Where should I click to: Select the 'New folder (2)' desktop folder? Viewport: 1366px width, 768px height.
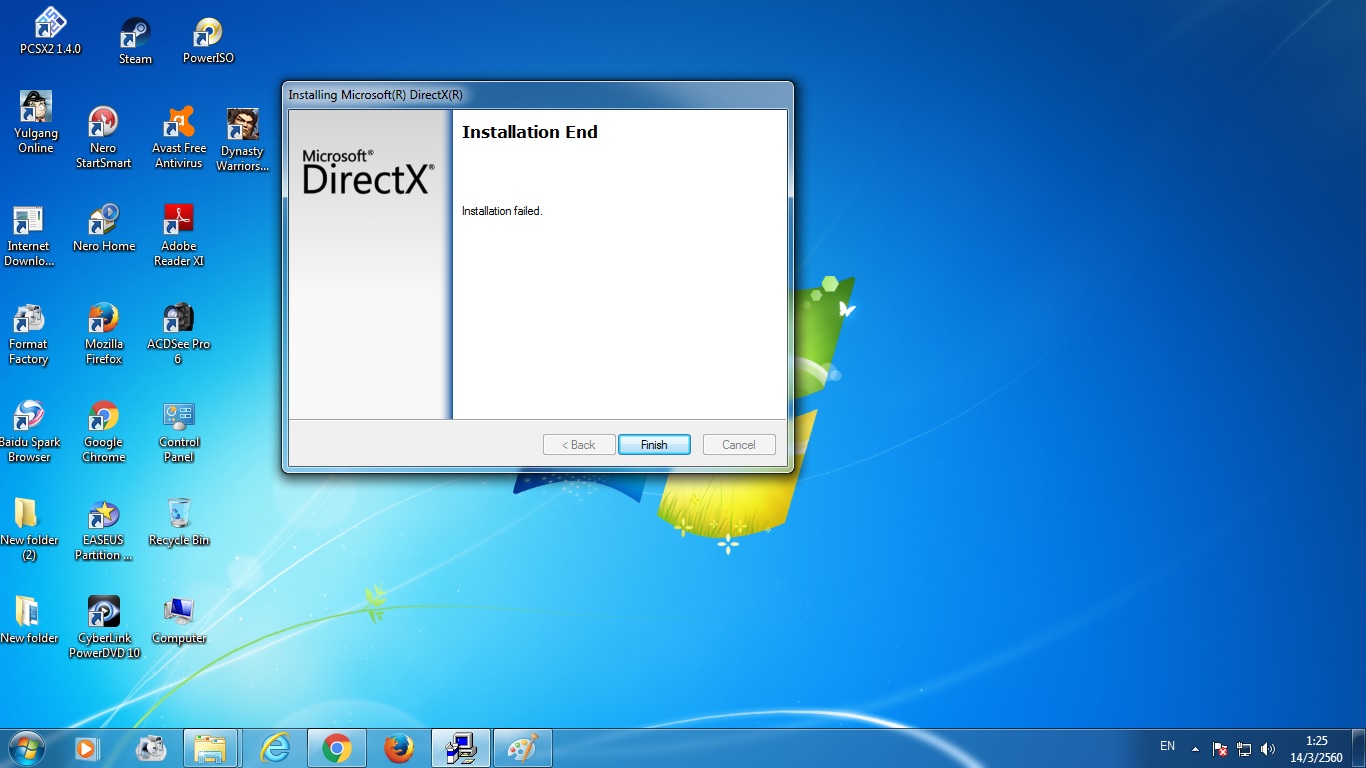[x=28, y=530]
